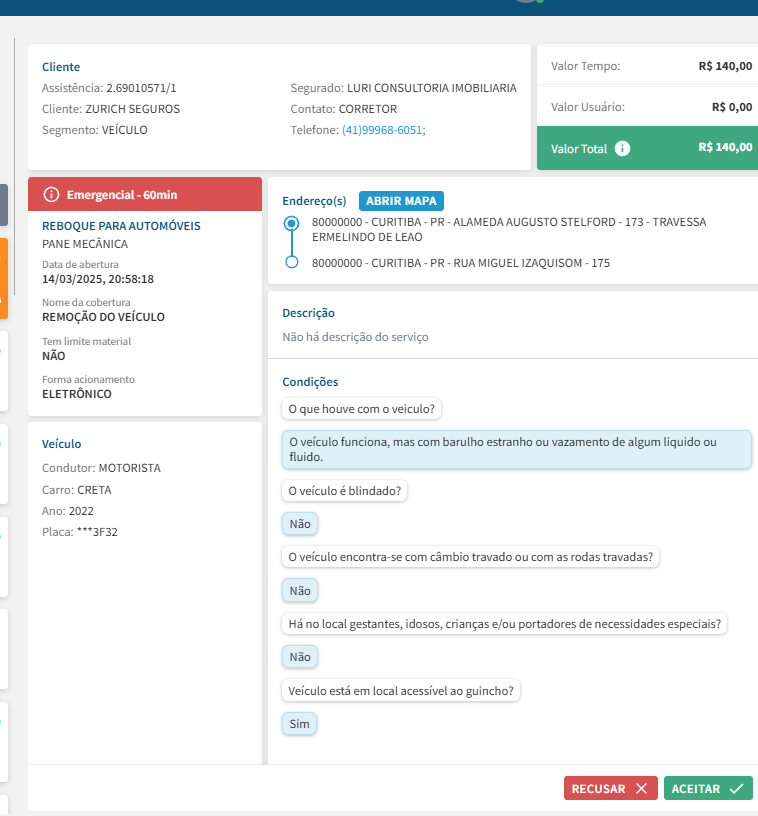Image resolution: width=758 pixels, height=816 pixels.
Task: Click the checkmark icon on Aceitar
Action: tap(737, 789)
